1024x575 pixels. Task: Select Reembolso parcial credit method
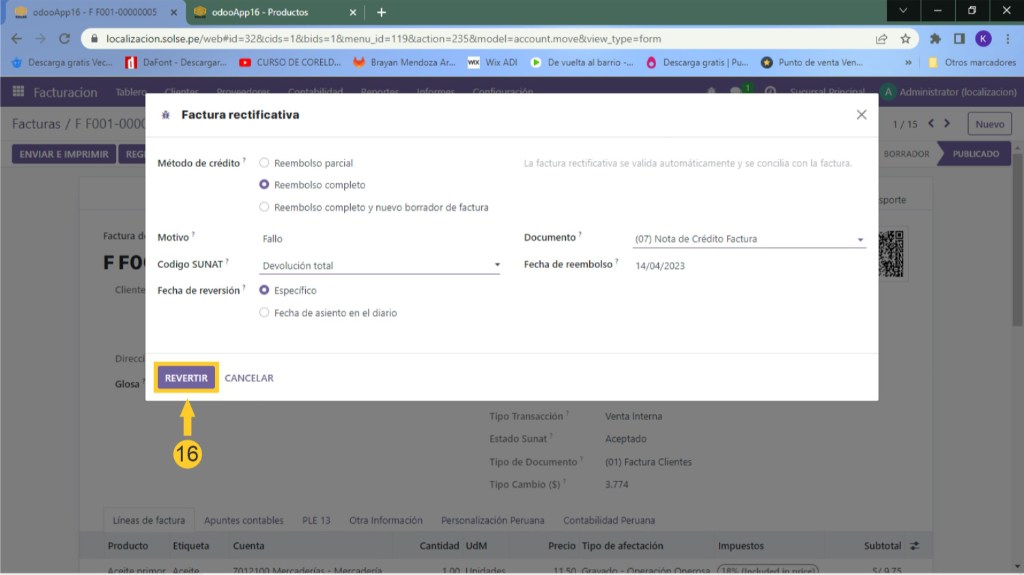[x=264, y=163]
